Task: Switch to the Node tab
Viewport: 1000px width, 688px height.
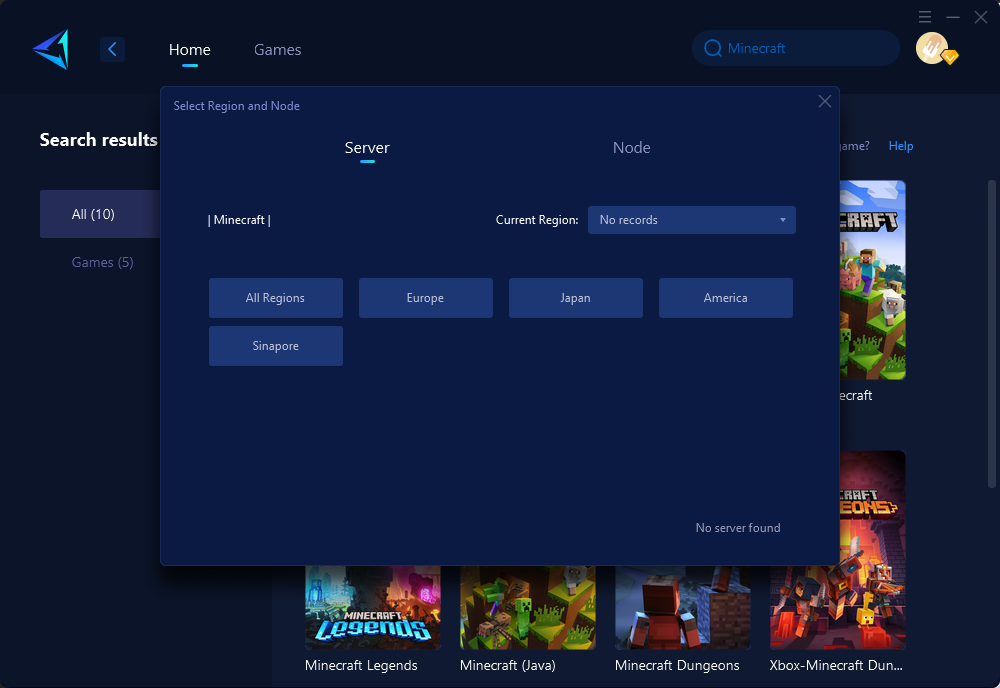Action: [x=631, y=148]
